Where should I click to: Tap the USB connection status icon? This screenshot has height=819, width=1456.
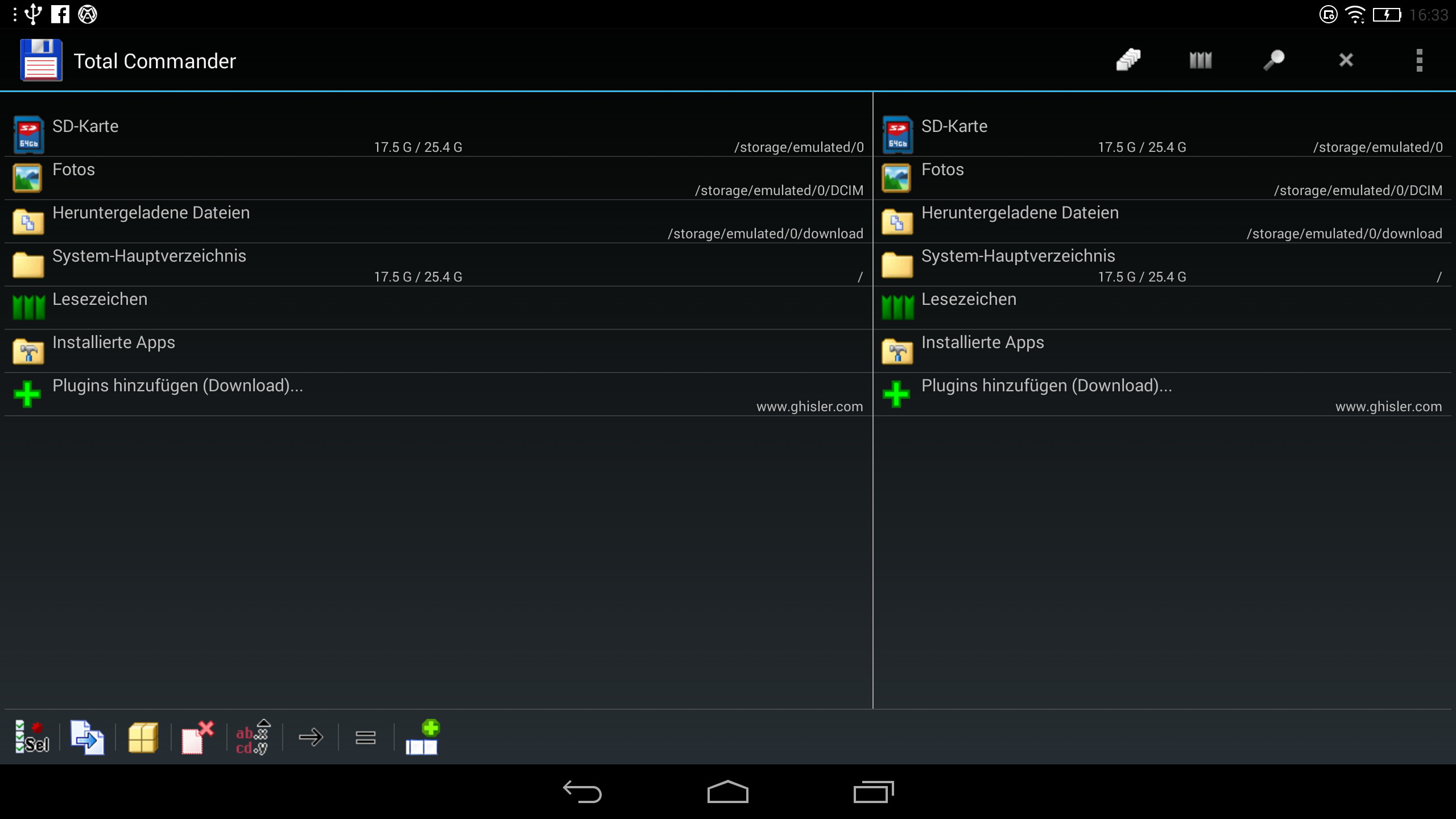(34, 14)
